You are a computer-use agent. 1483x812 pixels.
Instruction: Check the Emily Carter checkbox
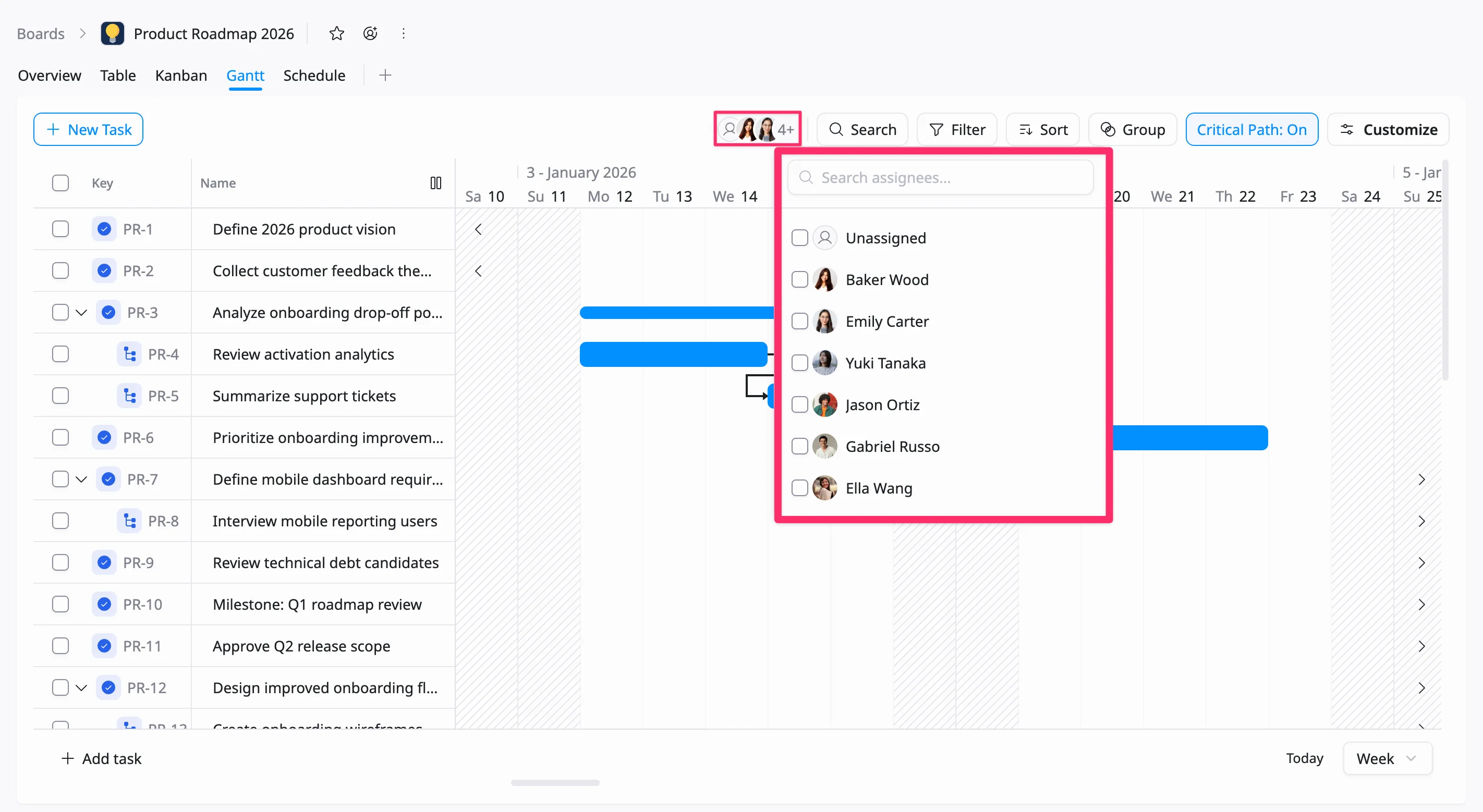tap(800, 322)
